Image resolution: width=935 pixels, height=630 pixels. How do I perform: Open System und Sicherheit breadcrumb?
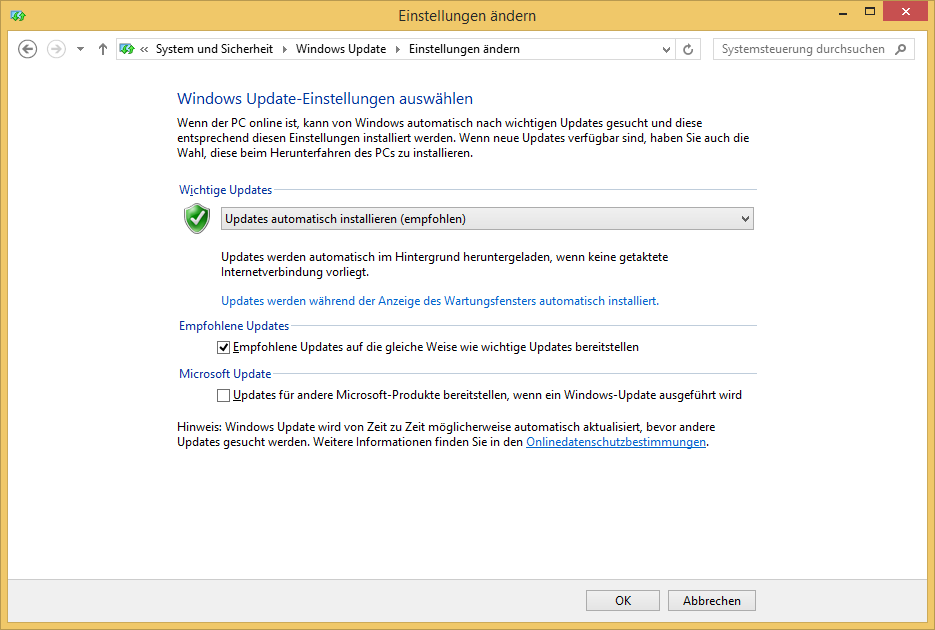[214, 49]
